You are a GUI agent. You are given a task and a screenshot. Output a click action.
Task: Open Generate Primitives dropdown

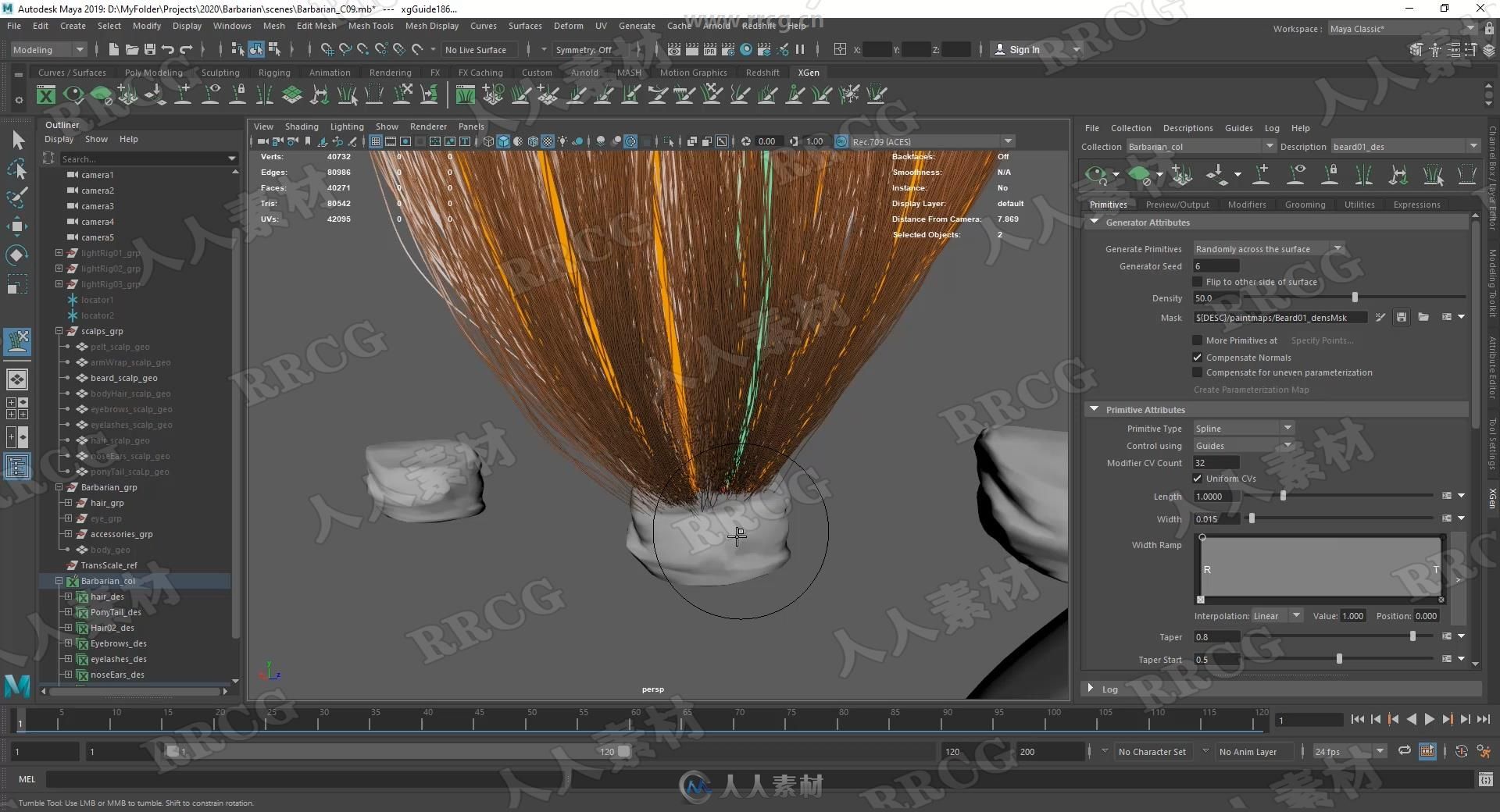pyautogui.click(x=1268, y=249)
